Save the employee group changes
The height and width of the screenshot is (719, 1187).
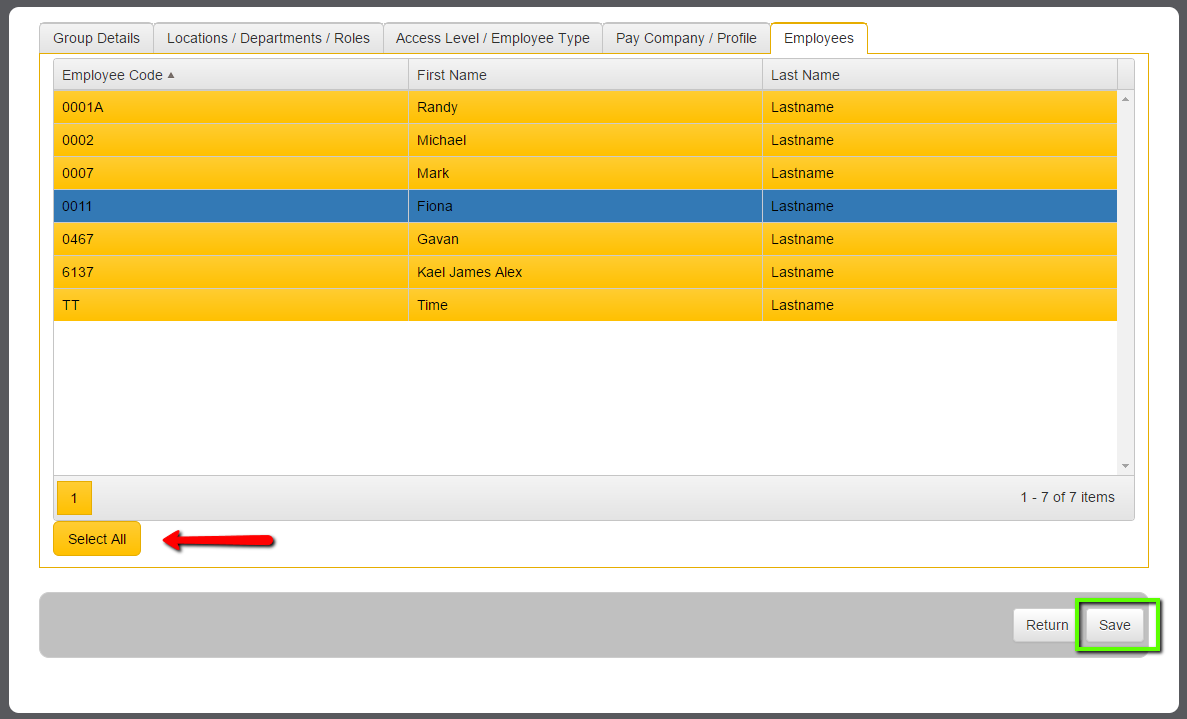(x=1114, y=625)
